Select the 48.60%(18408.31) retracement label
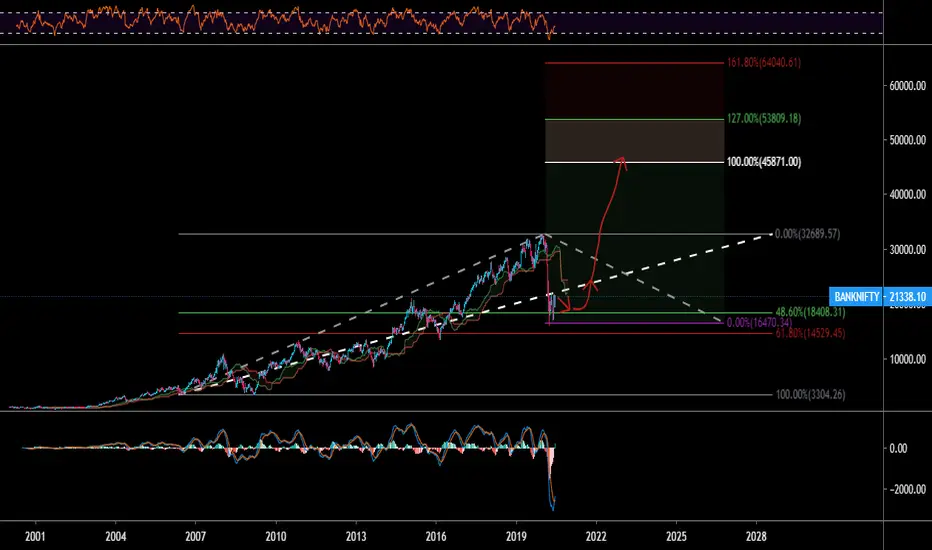The width and height of the screenshot is (932, 550). (x=810, y=312)
